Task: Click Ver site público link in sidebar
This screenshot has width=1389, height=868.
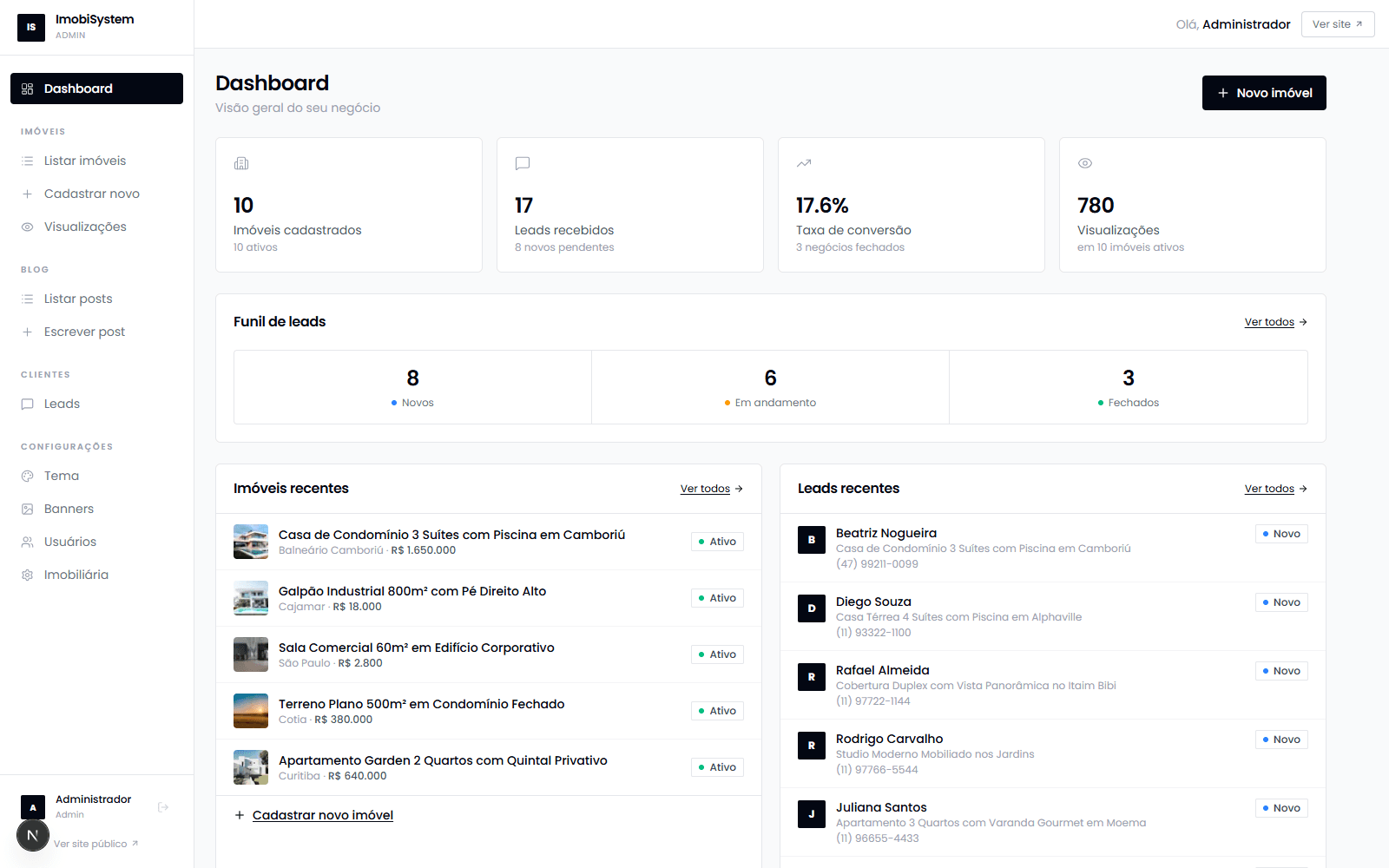Action: [95, 844]
